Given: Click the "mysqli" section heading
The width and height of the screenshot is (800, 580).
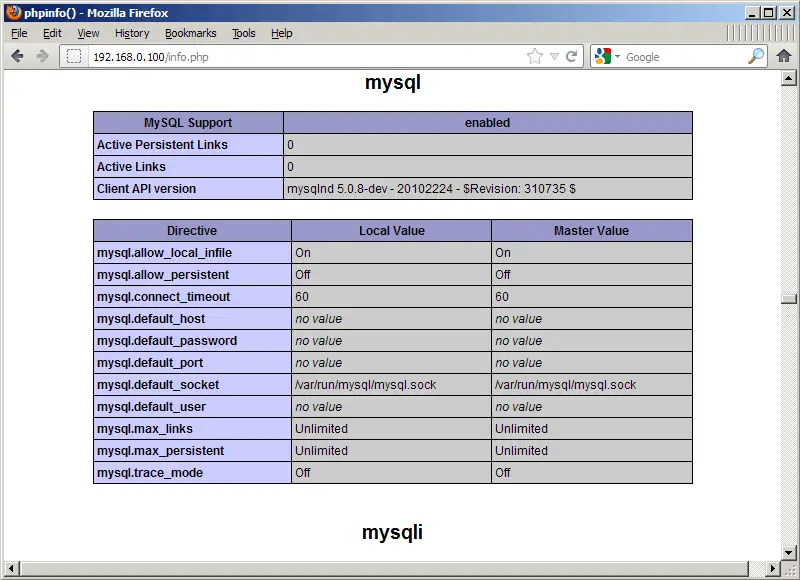Looking at the screenshot, I should coord(392,532).
